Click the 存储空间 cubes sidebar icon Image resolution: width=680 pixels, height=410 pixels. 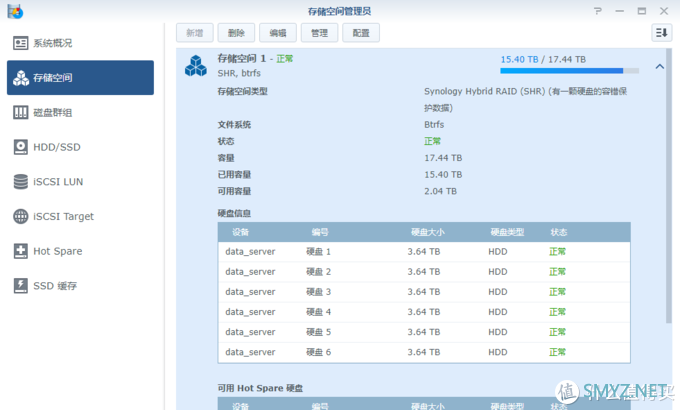click(x=20, y=78)
